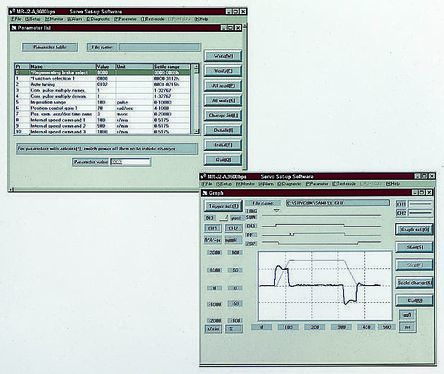
Task: Select the CH2 channel button in Graph
Action: click(234, 228)
